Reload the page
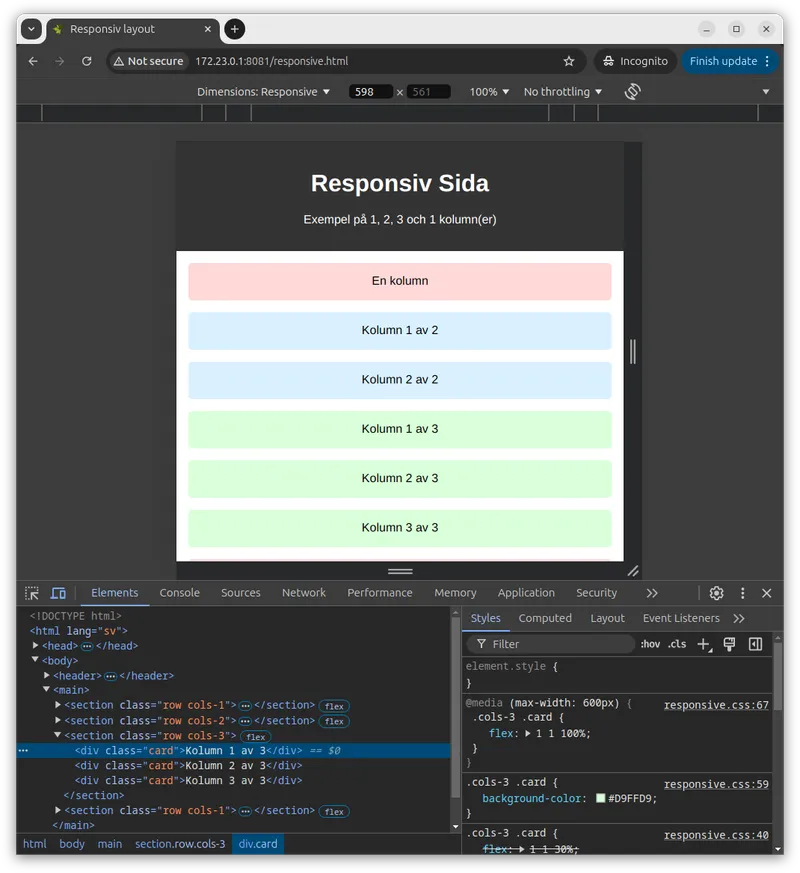 pyautogui.click(x=87, y=61)
